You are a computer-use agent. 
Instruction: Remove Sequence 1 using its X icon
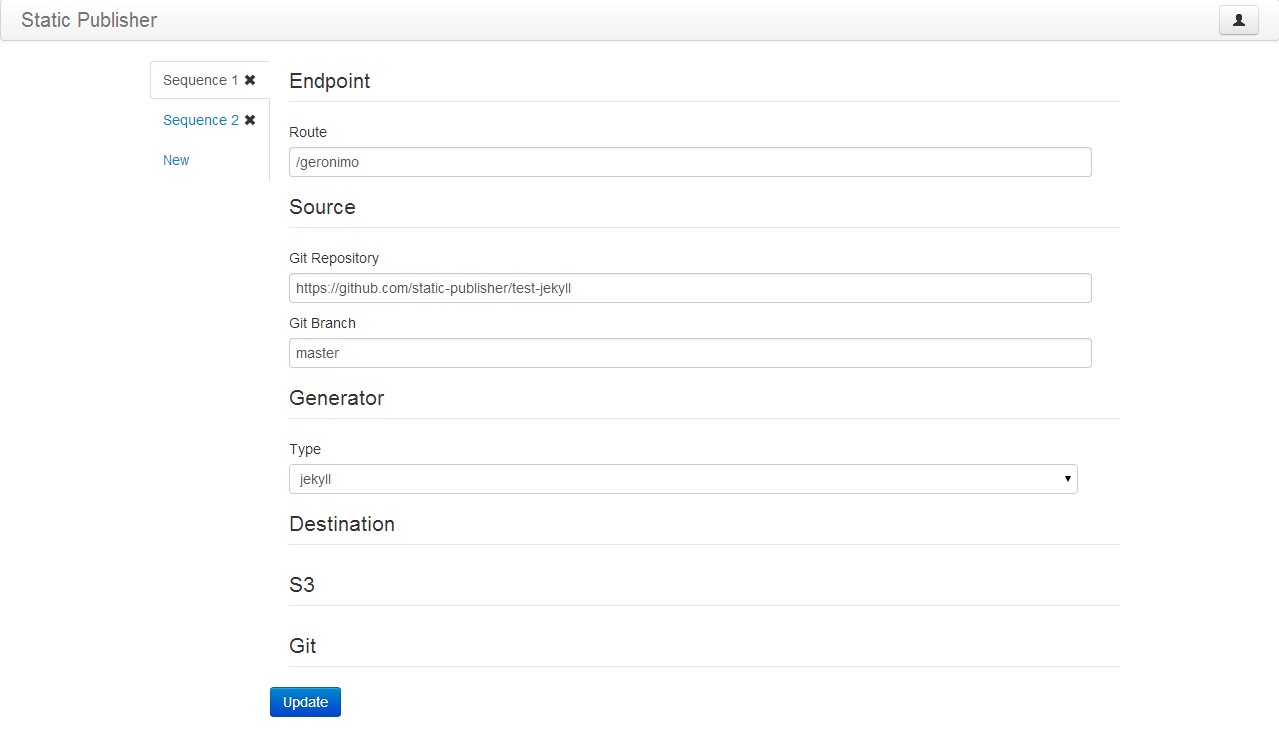249,79
